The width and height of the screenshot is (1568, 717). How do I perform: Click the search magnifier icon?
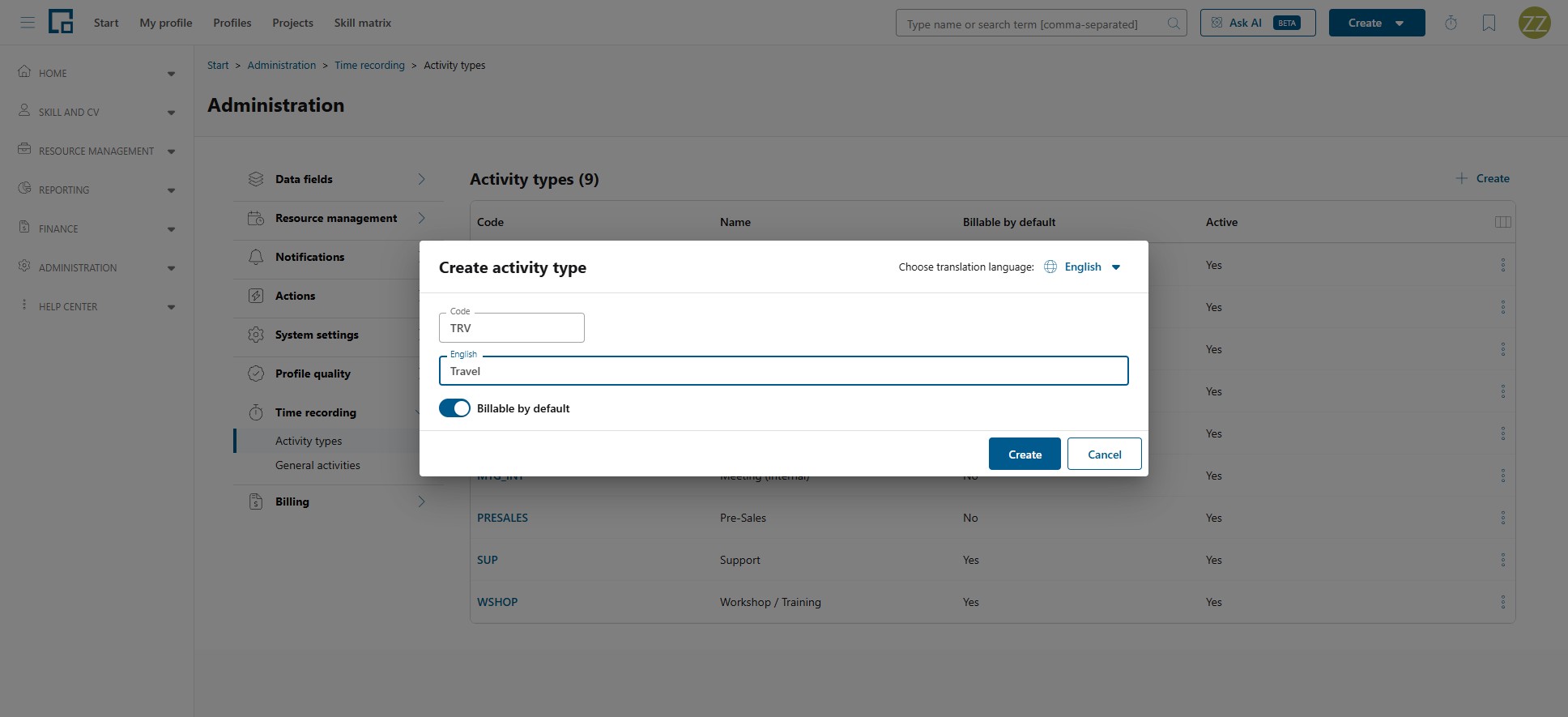pyautogui.click(x=1173, y=23)
